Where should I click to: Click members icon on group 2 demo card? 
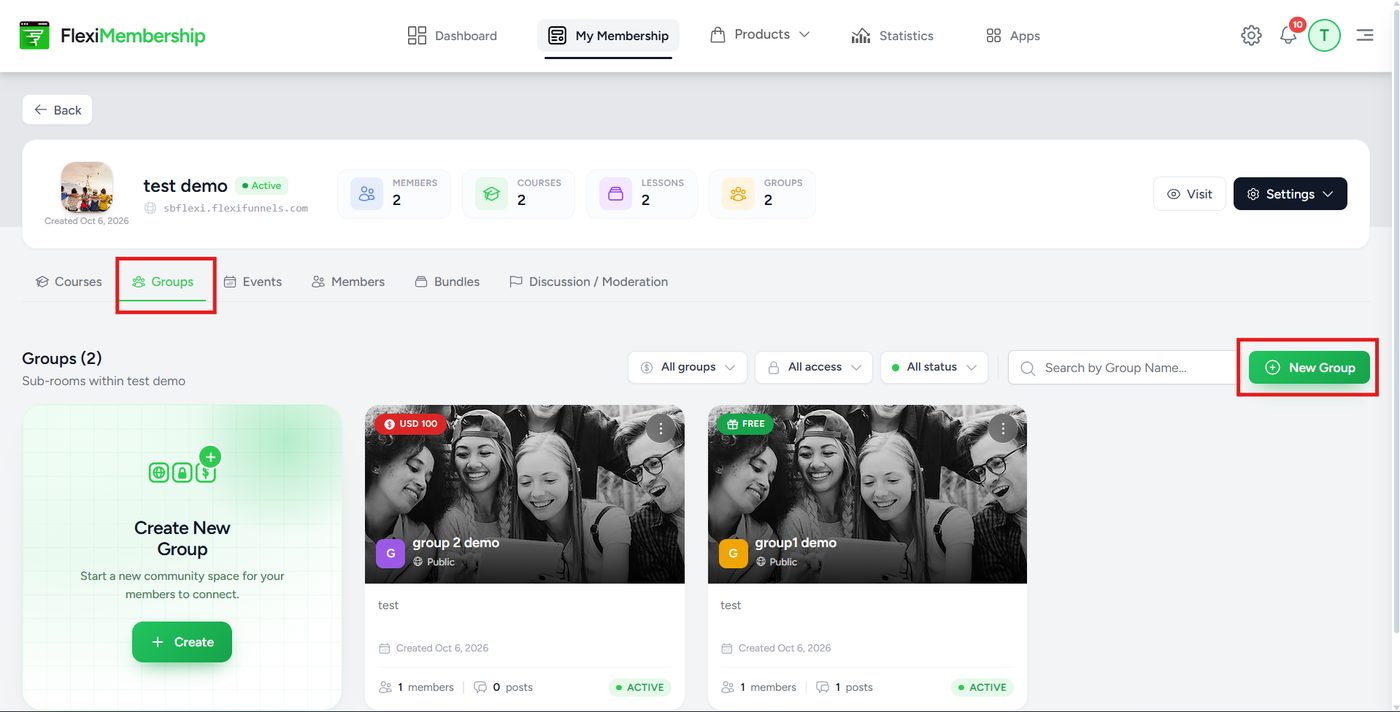(x=385, y=687)
